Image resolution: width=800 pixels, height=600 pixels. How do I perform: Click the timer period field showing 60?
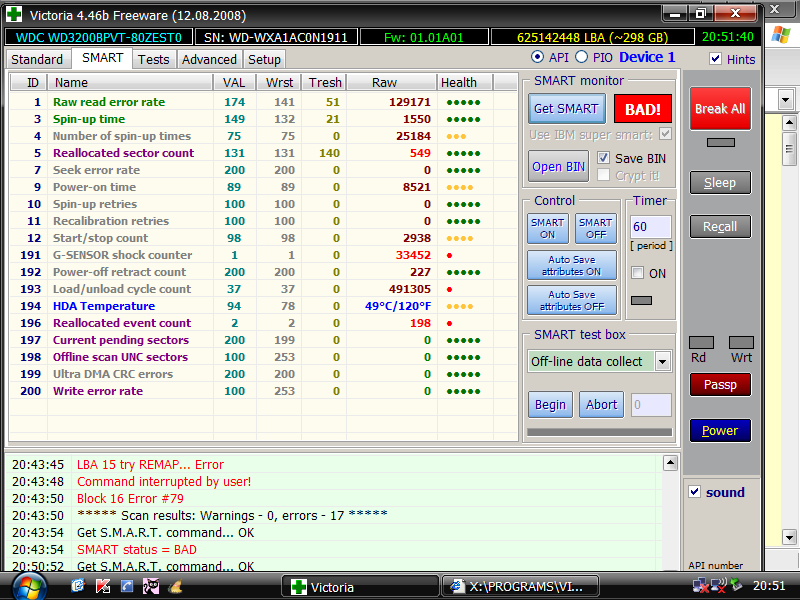[651, 227]
